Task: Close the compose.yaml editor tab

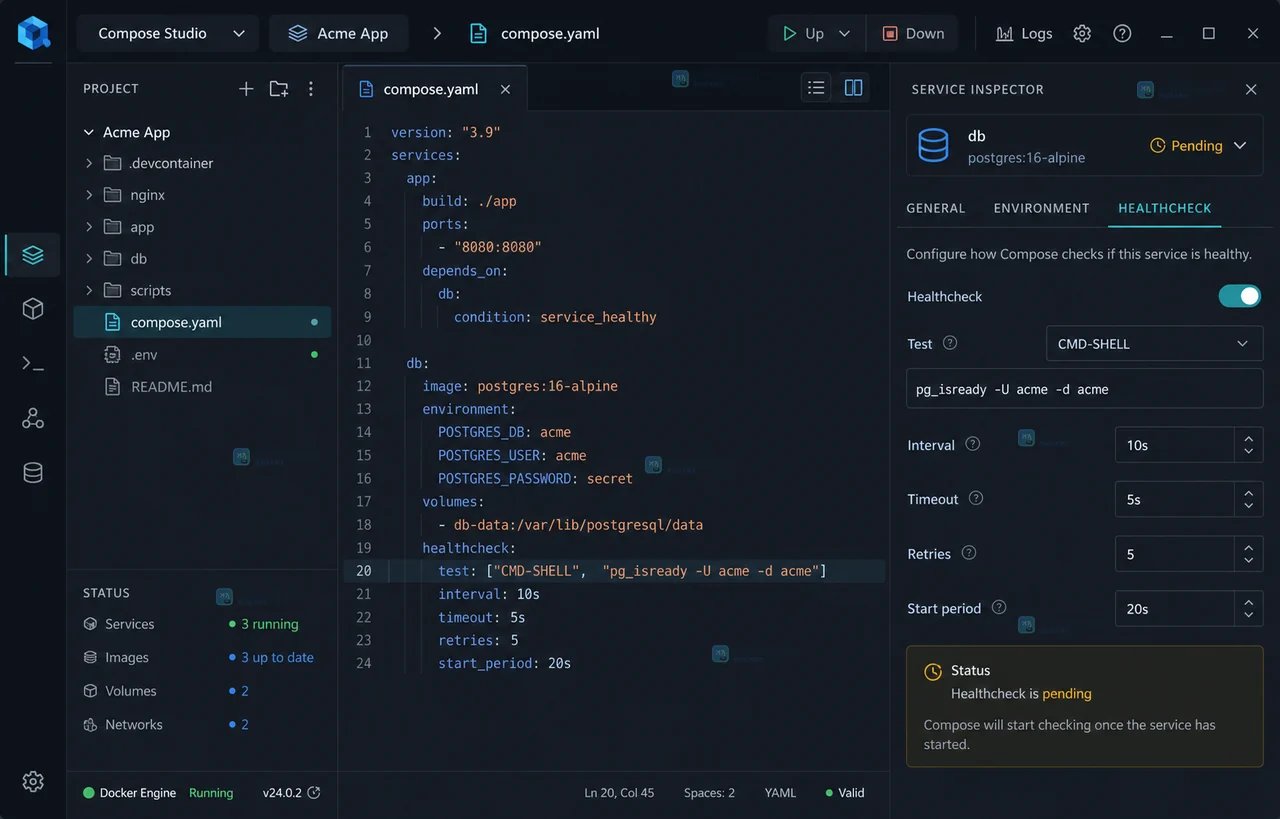Action: point(505,89)
